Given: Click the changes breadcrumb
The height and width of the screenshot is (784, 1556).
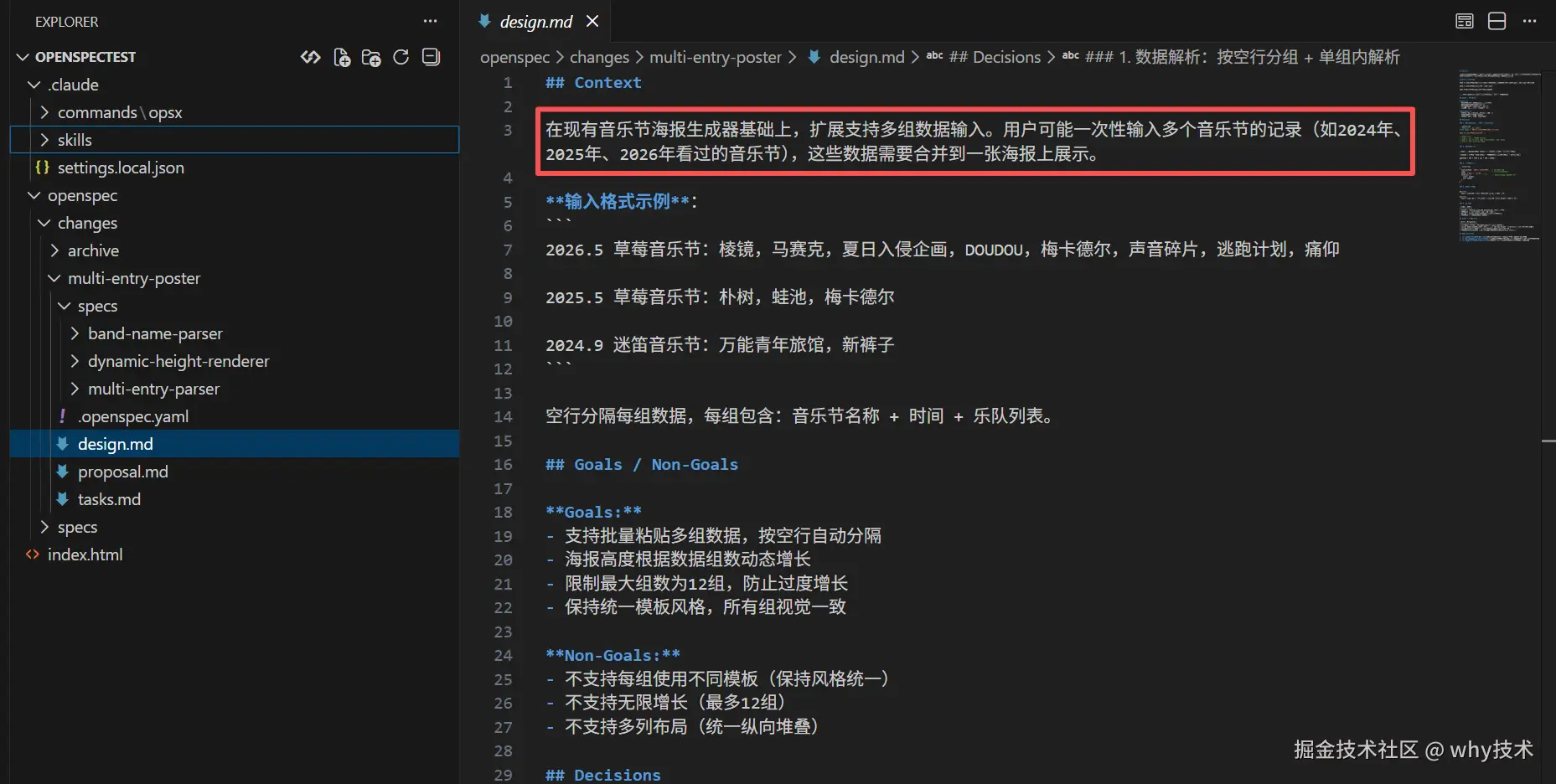Looking at the screenshot, I should pyautogui.click(x=599, y=57).
